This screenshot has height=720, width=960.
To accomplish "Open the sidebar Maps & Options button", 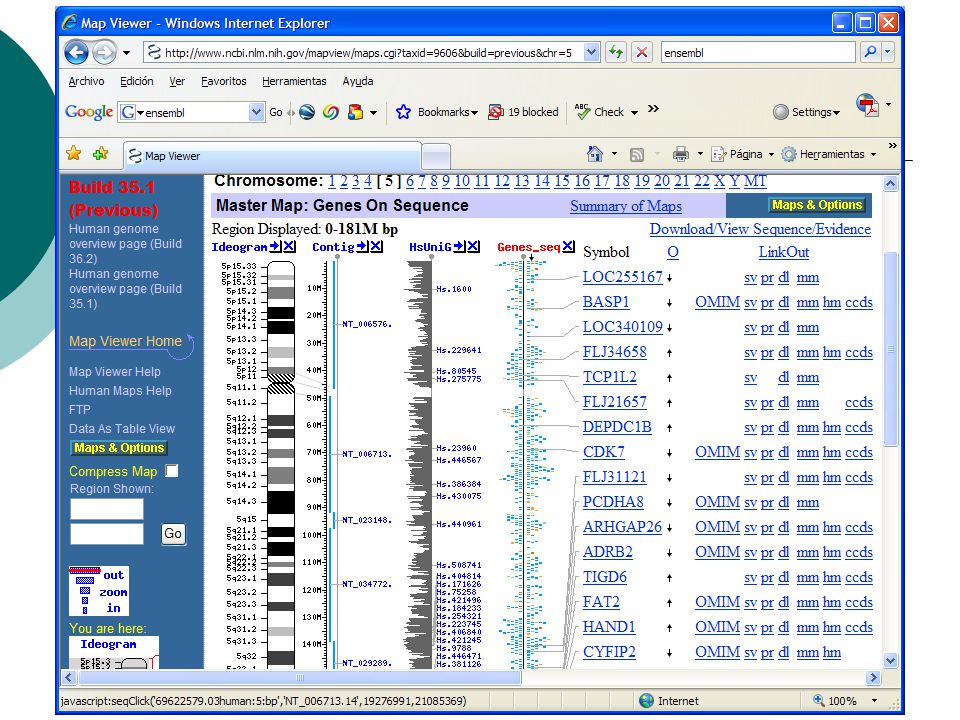I will point(119,448).
